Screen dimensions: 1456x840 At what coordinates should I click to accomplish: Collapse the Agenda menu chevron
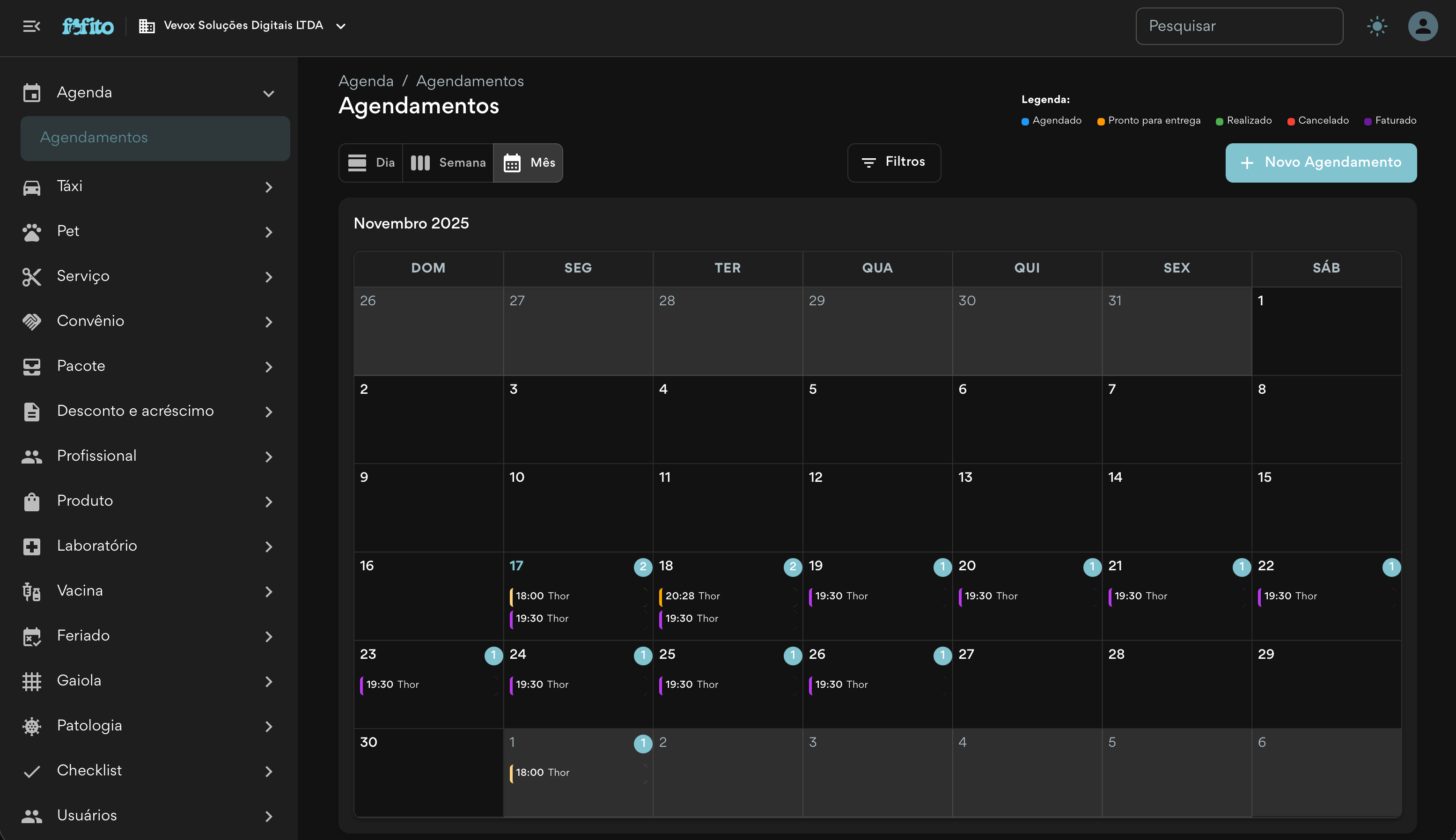pyautogui.click(x=268, y=94)
